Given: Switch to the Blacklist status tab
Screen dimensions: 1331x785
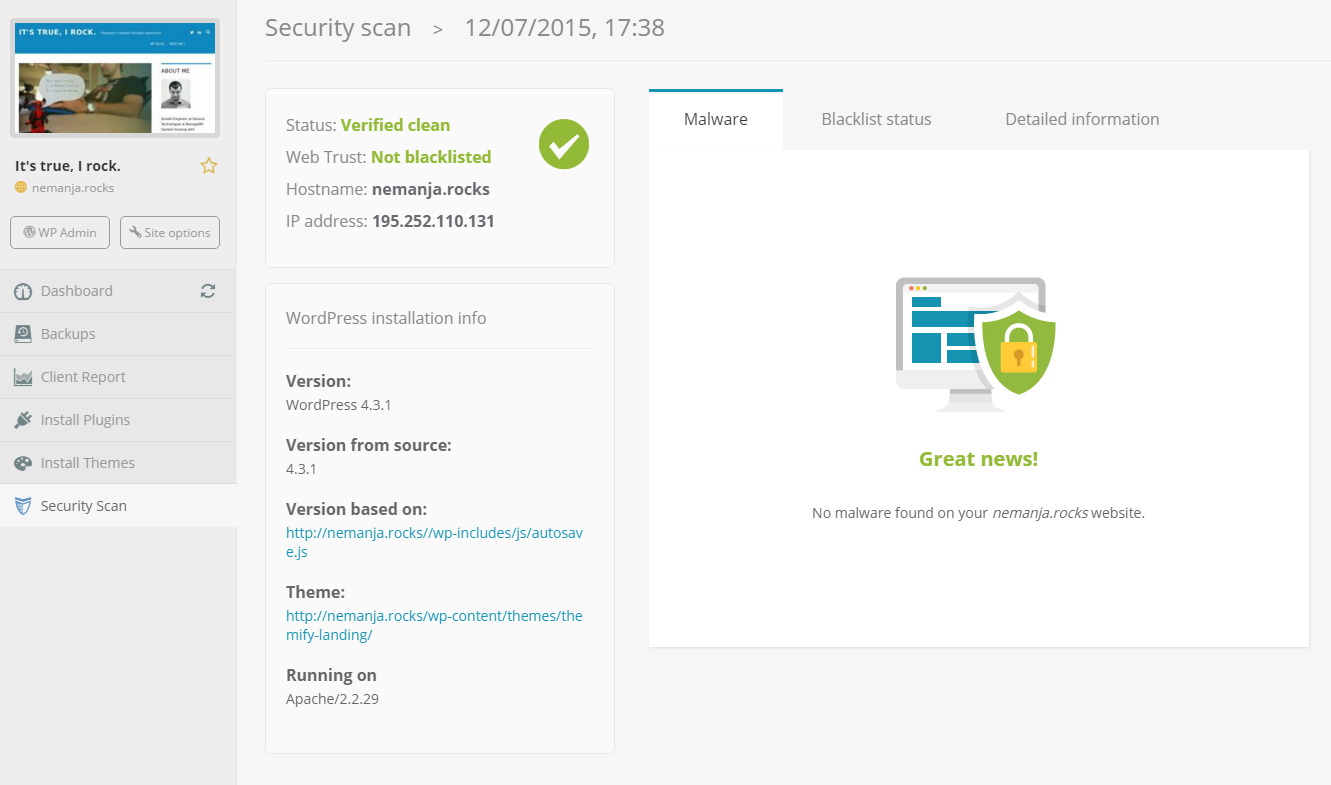Looking at the screenshot, I should pos(876,119).
